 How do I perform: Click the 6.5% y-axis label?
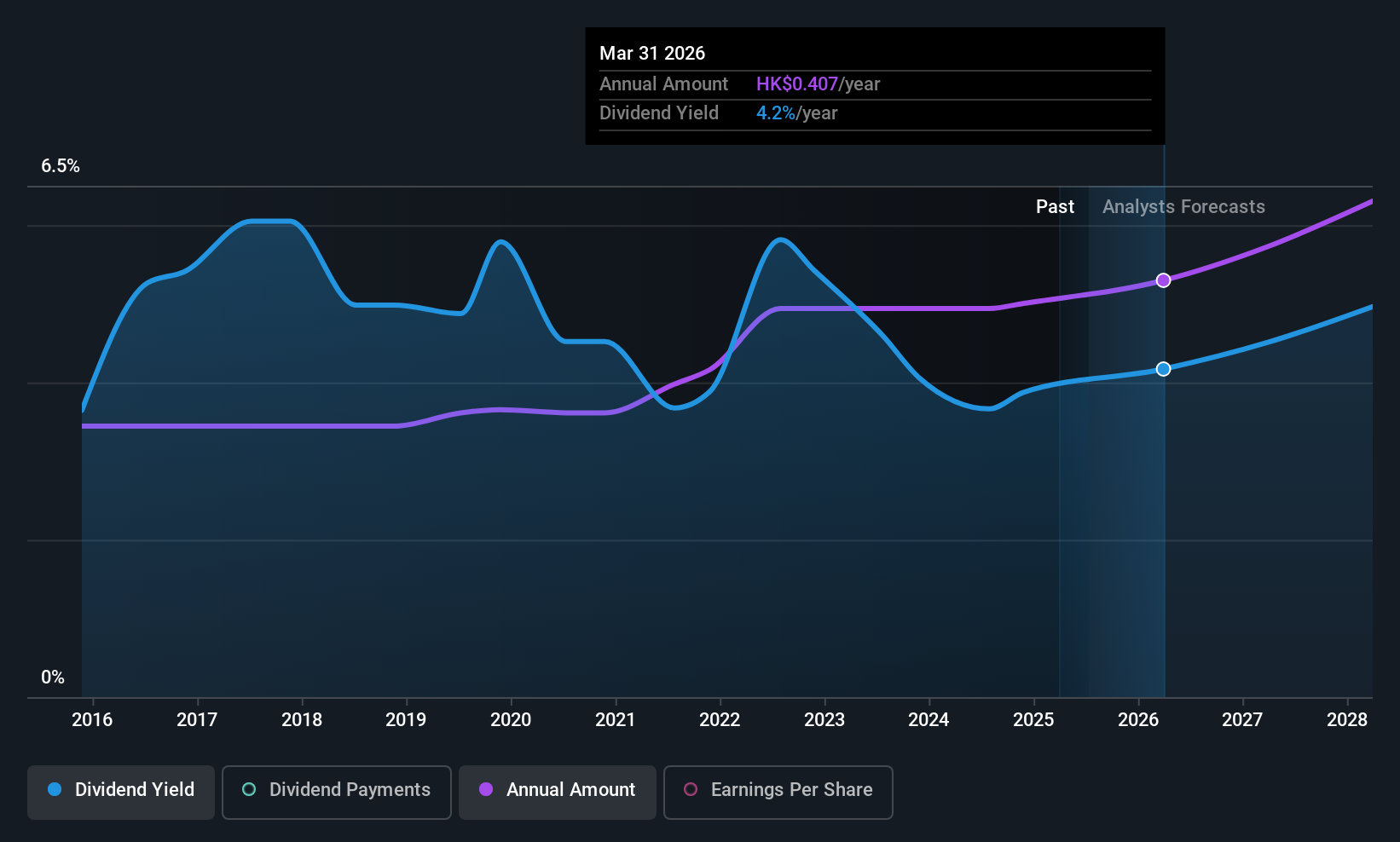(61, 166)
